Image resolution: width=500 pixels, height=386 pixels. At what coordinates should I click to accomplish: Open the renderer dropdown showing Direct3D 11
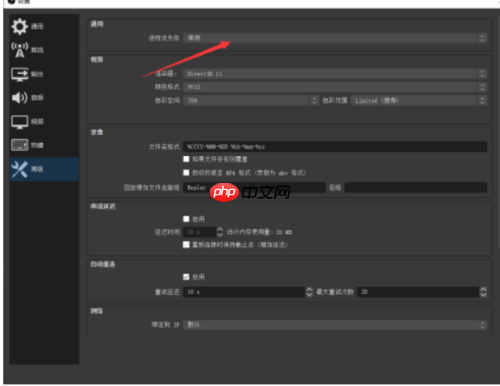(x=335, y=74)
